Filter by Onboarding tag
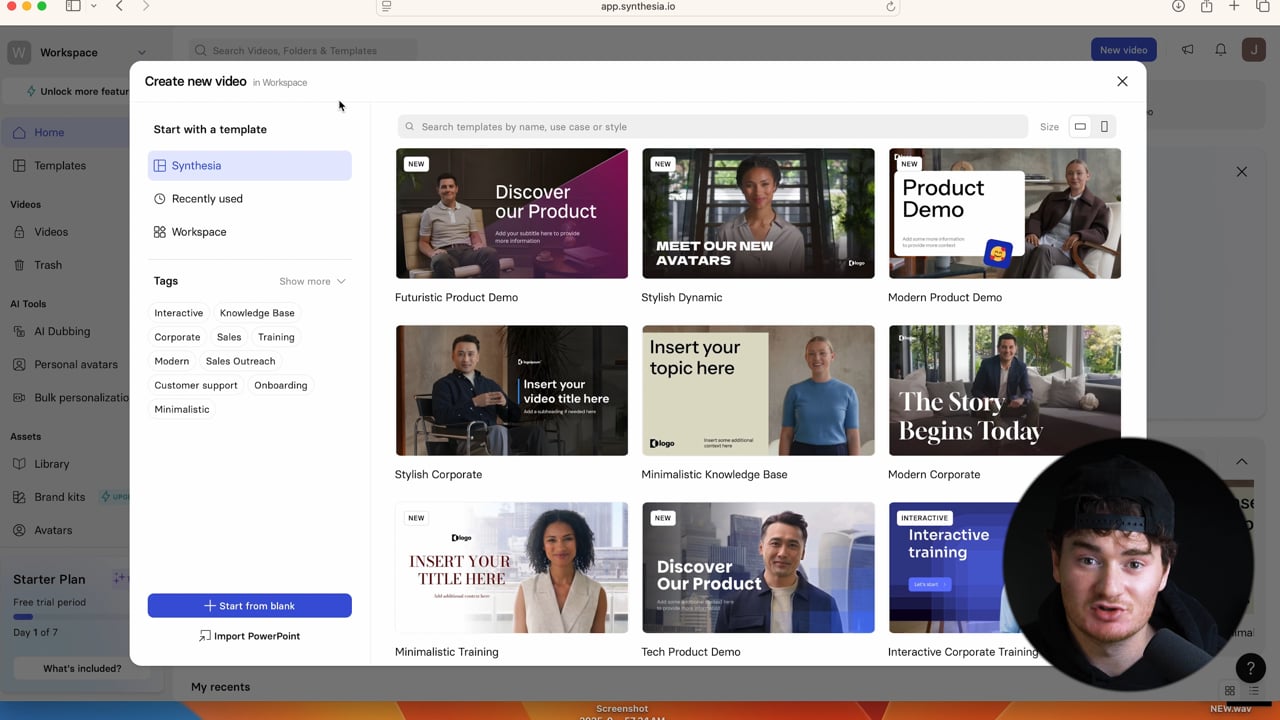 click(x=281, y=385)
